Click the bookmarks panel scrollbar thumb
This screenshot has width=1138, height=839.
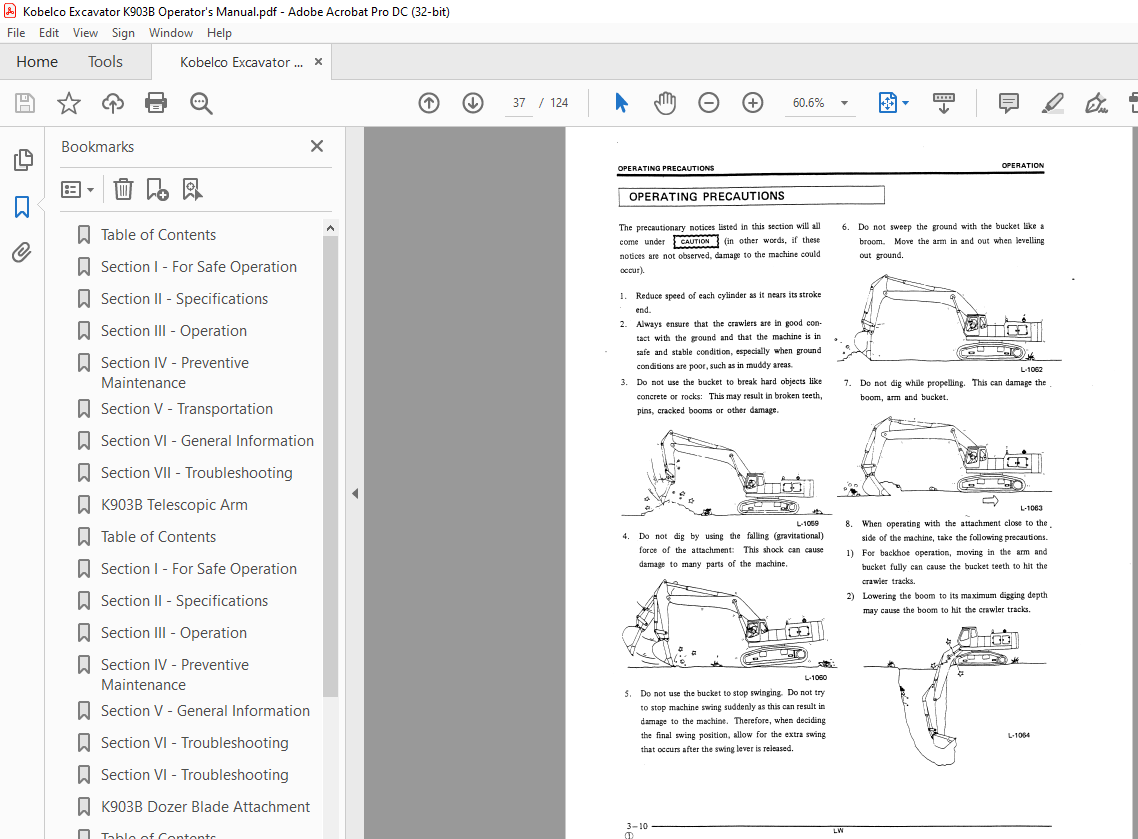(x=330, y=467)
